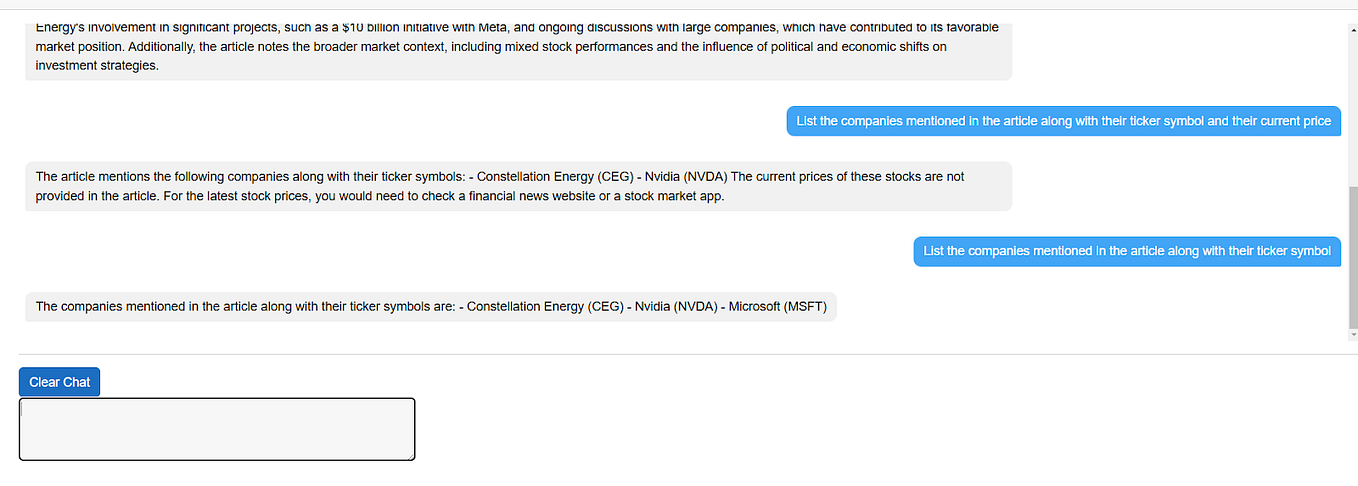Click the final reply listing Microsoft (MSFT)
Screen dimensions: 1358x486
(x=430, y=306)
